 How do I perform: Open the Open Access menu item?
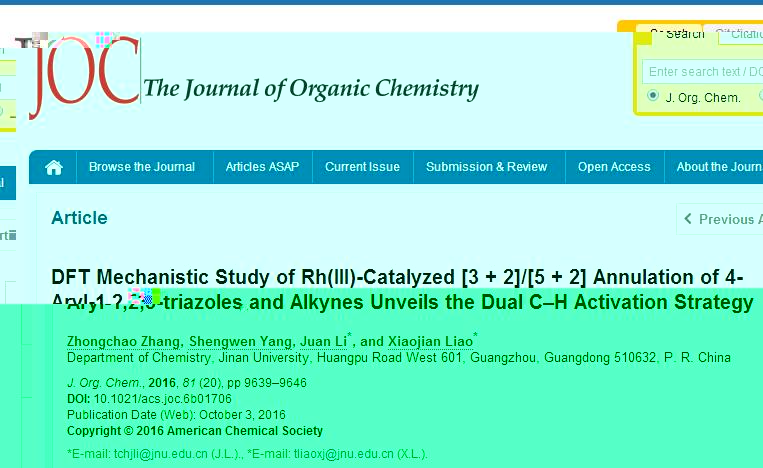coord(614,167)
